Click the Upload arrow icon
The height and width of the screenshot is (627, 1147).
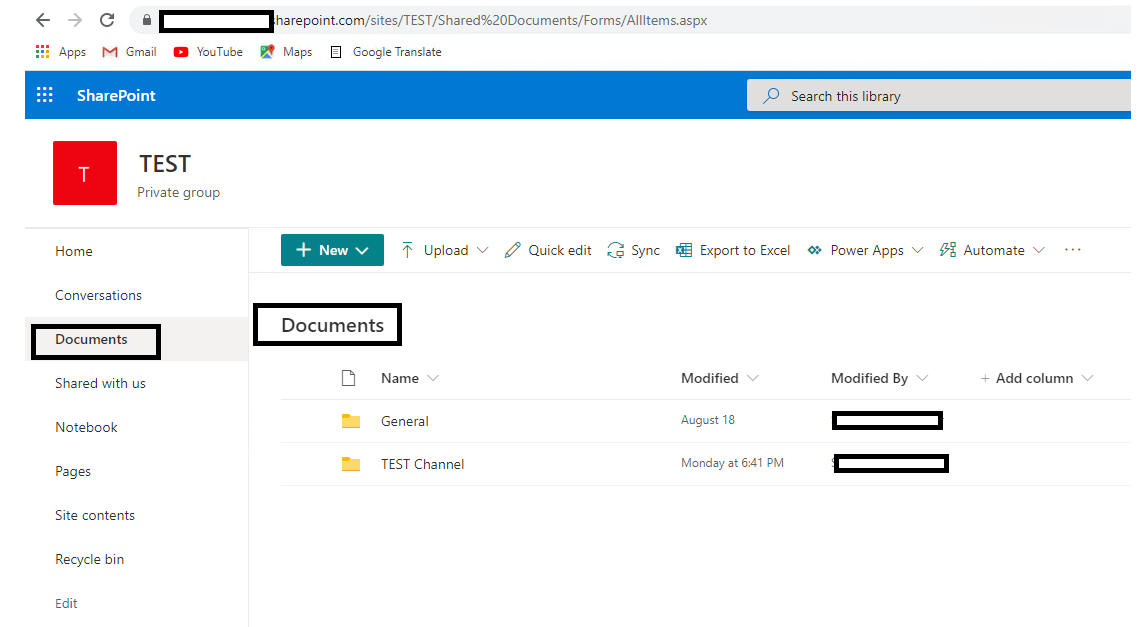tap(407, 250)
